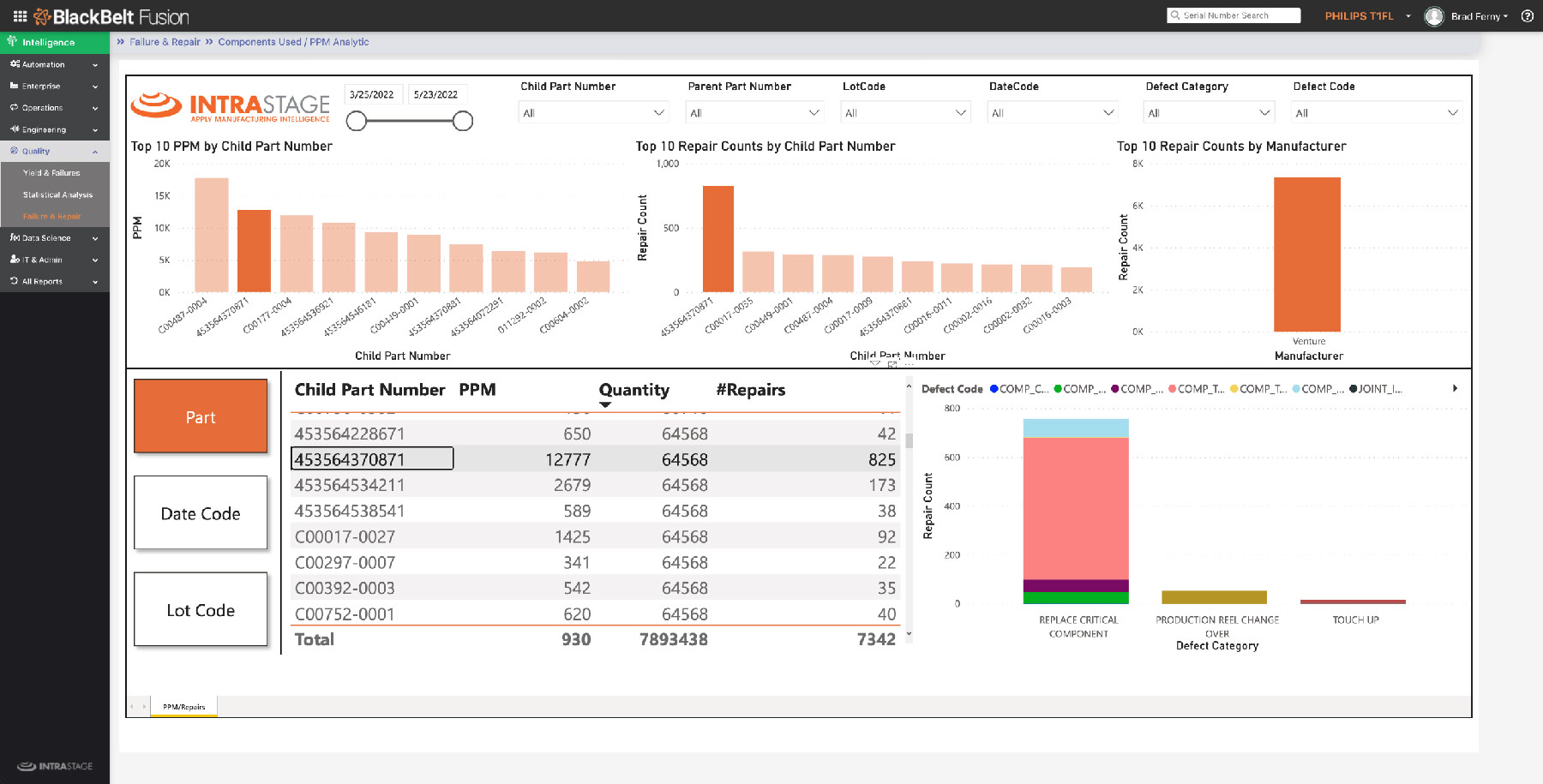The height and width of the screenshot is (784, 1543).
Task: Click the Brad Ferny user avatar
Action: [1433, 16]
